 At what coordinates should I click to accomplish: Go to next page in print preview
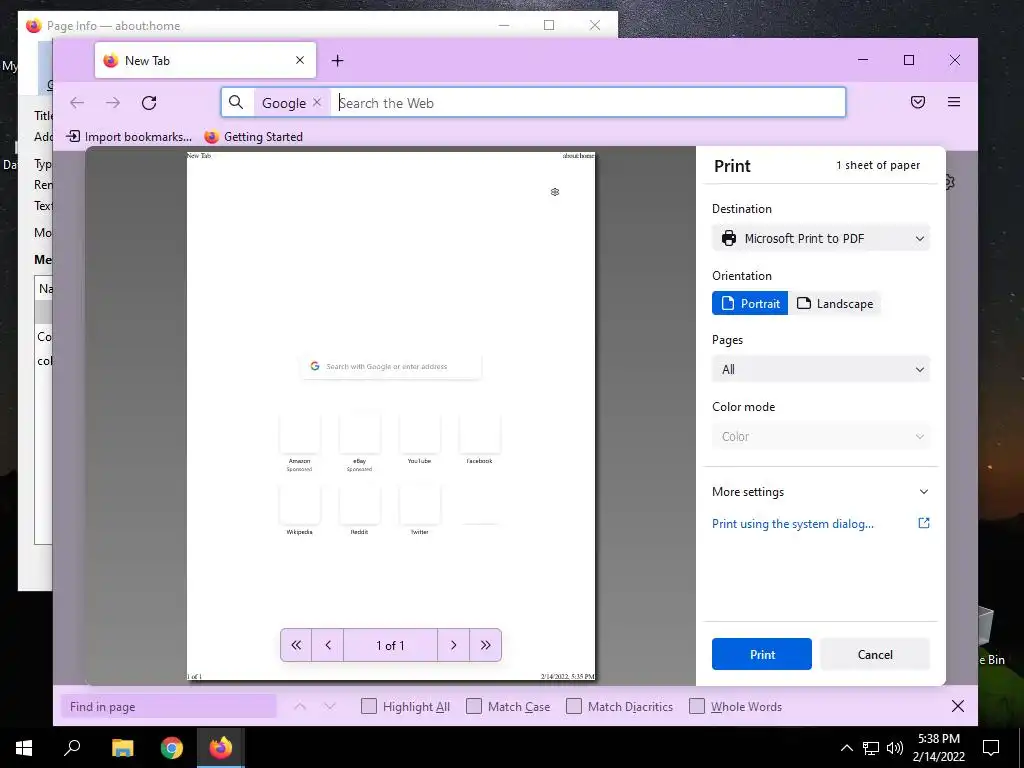453,645
